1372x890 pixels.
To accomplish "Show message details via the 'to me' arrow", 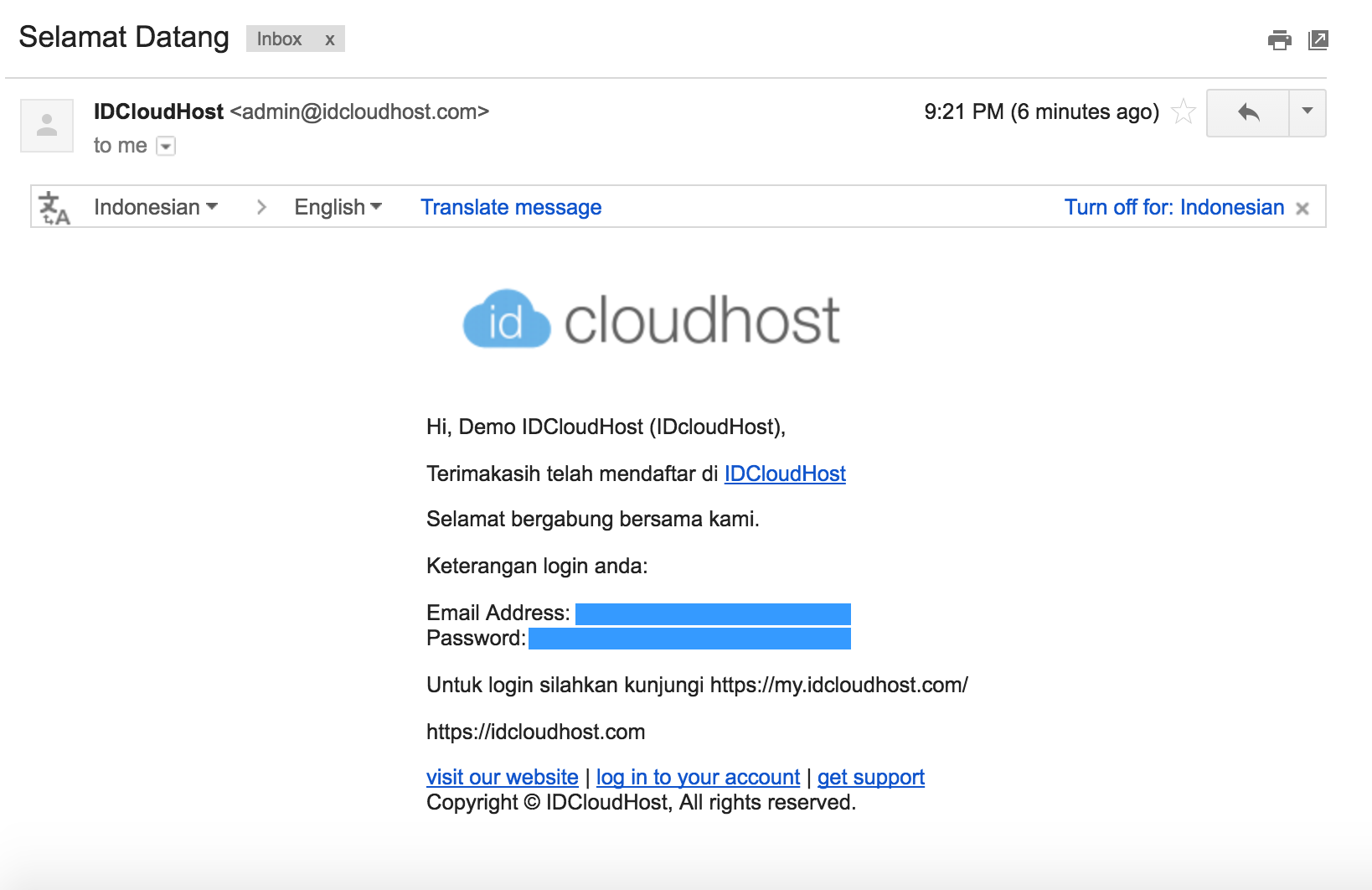I will pos(166,146).
